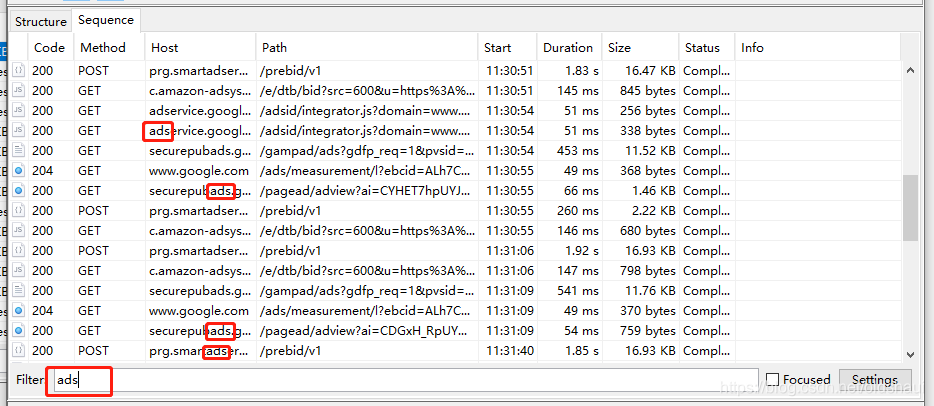Screen dimensions: 934x406
Task: Click into the Filter field containing 'ads'
Action: (x=406, y=380)
